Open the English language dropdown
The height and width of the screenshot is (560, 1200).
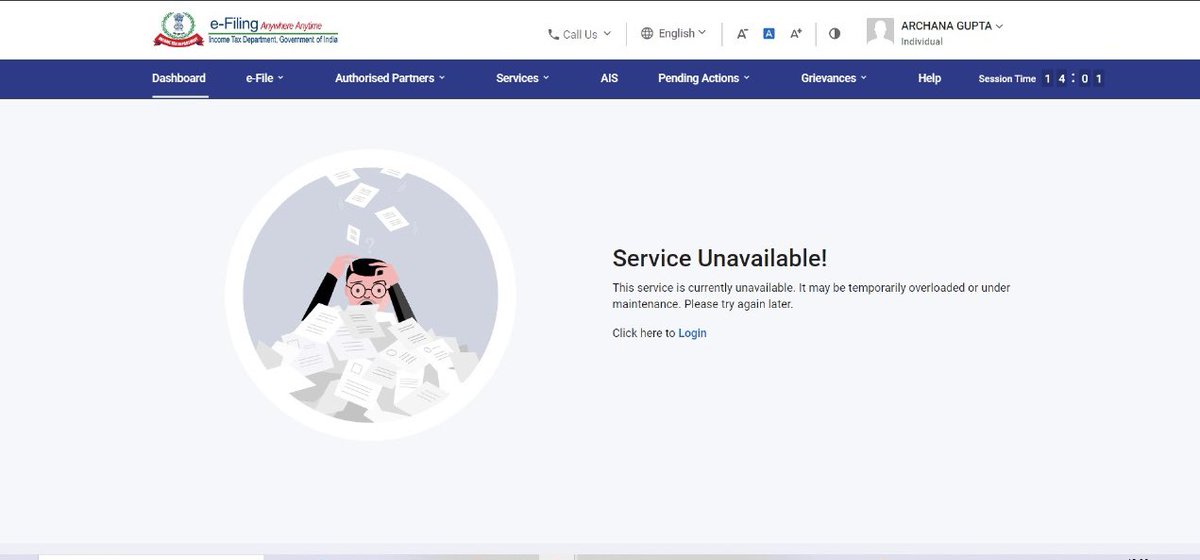click(x=674, y=33)
